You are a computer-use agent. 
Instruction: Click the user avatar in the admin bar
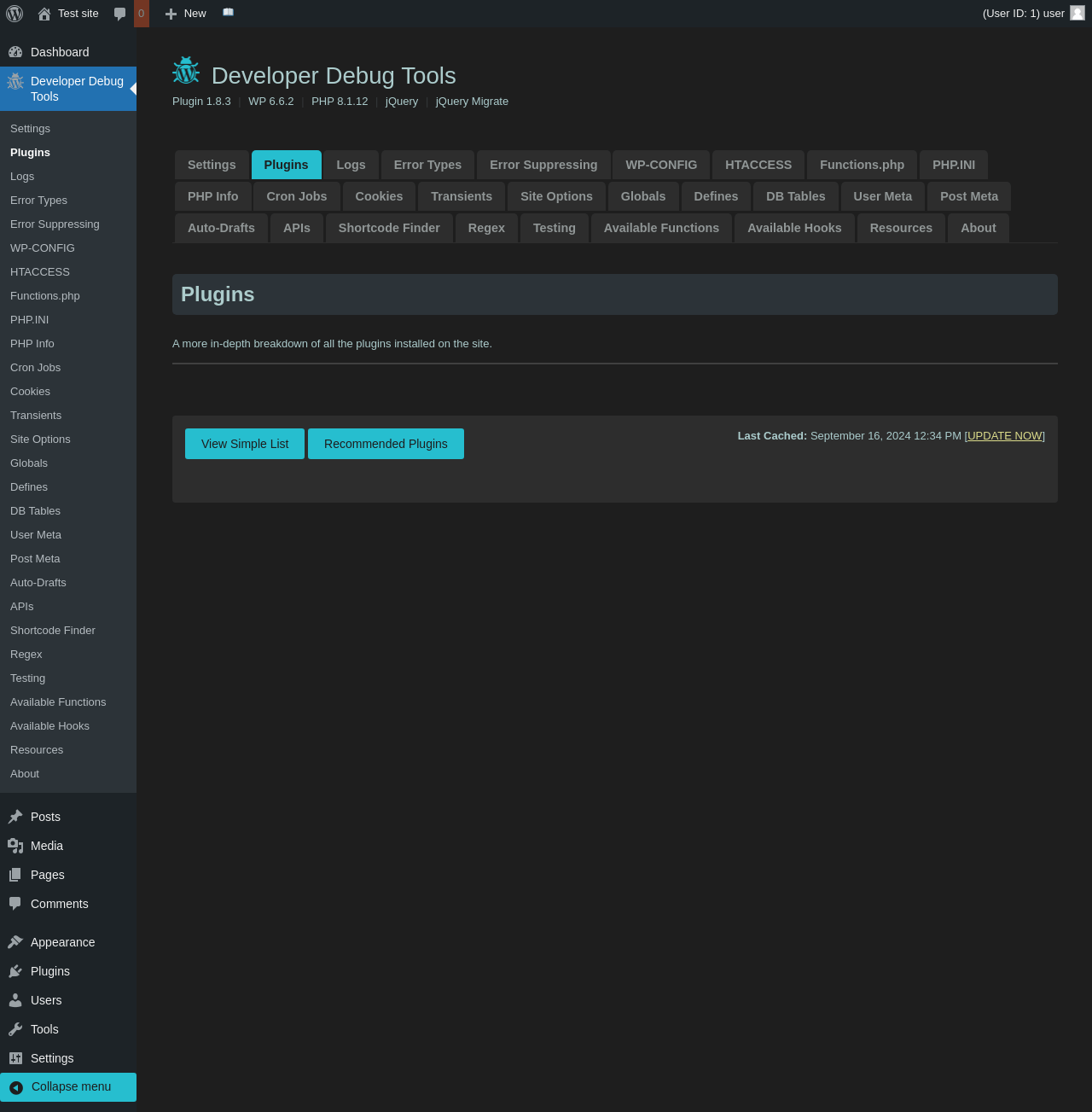point(1077,13)
